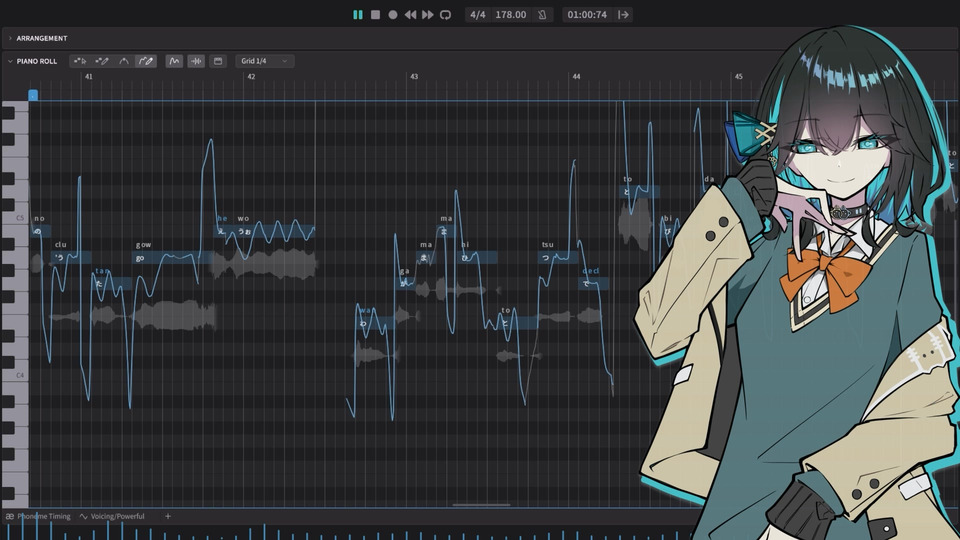The width and height of the screenshot is (960, 540).
Task: Click the 178.00 tempo field
Action: [x=511, y=15]
